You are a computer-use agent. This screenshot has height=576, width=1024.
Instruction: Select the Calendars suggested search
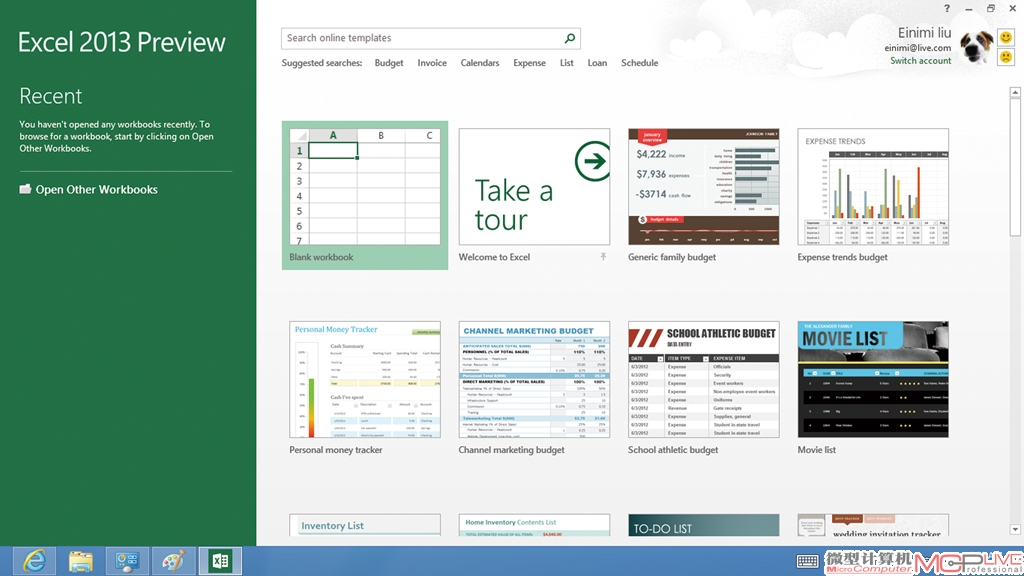(x=479, y=63)
